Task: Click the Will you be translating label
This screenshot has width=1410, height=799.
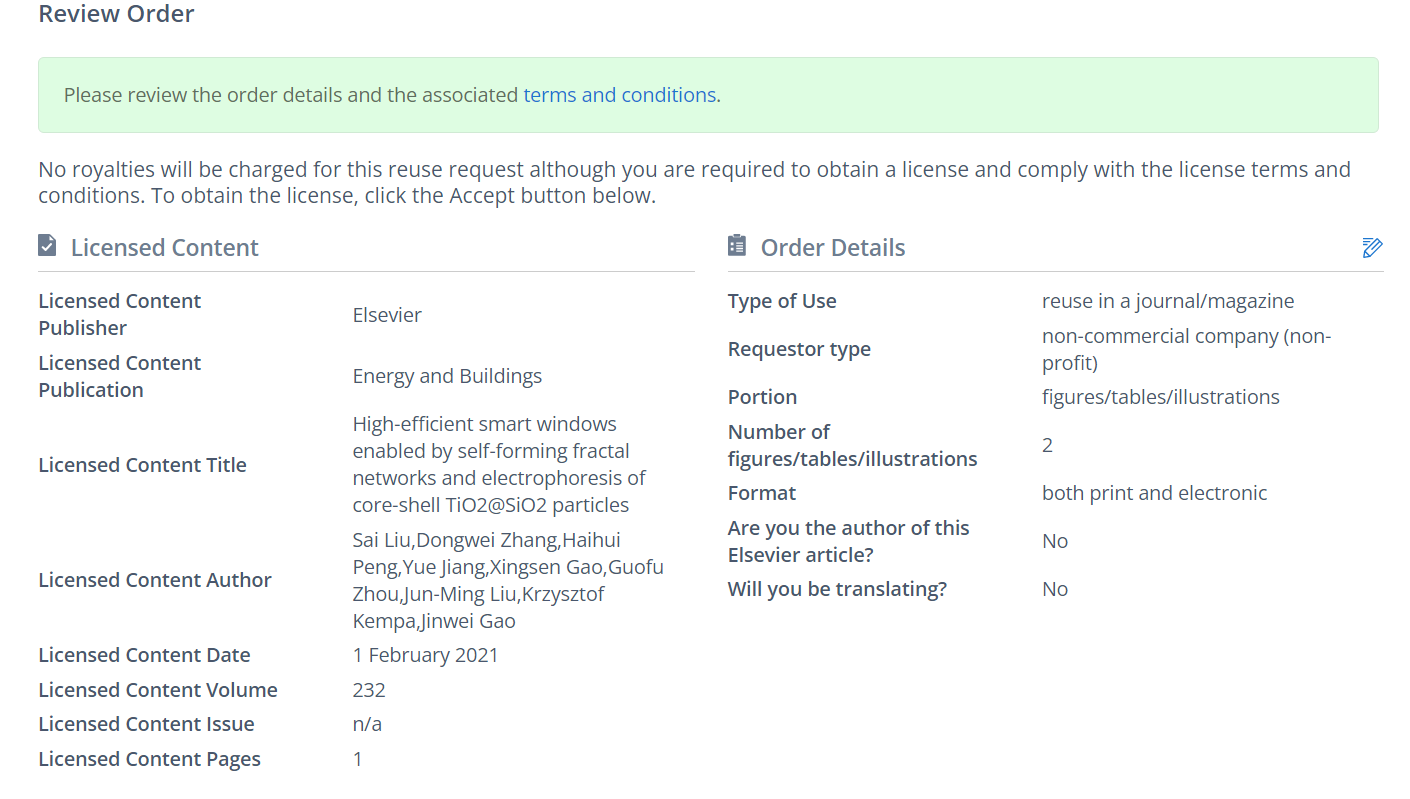Action: pyautogui.click(x=837, y=589)
